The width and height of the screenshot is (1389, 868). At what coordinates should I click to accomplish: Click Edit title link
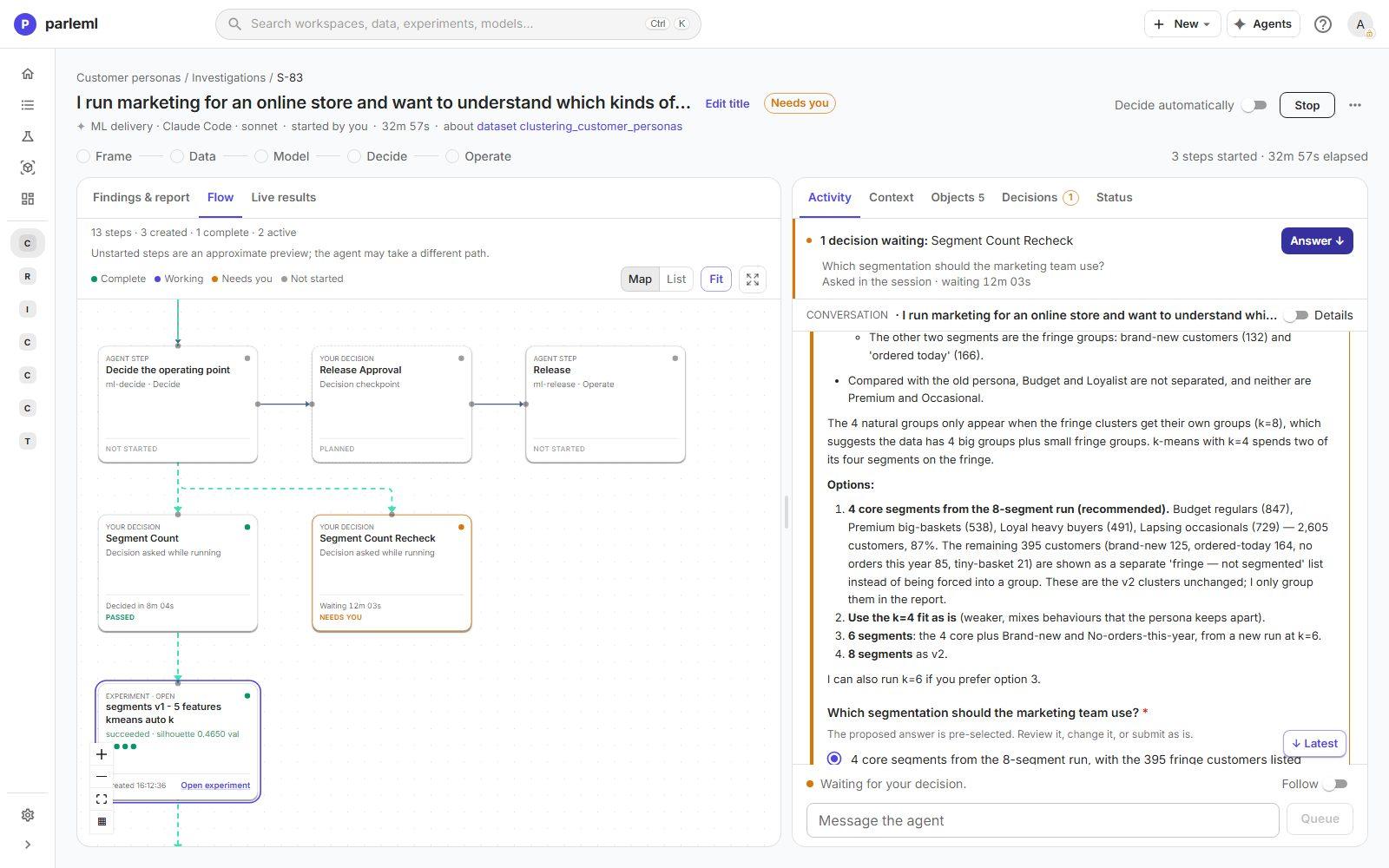[727, 103]
